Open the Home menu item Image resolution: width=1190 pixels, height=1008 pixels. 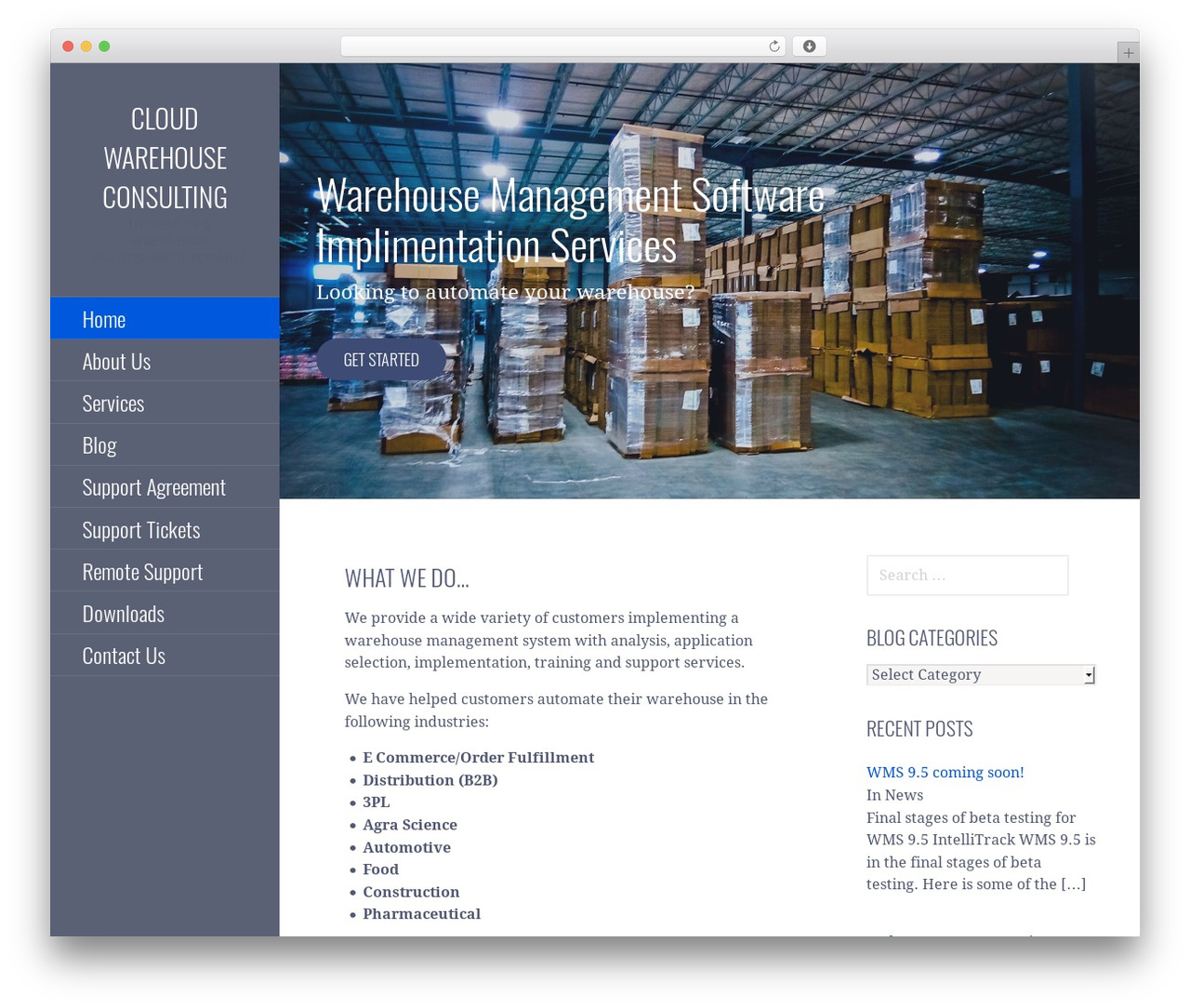point(165,319)
